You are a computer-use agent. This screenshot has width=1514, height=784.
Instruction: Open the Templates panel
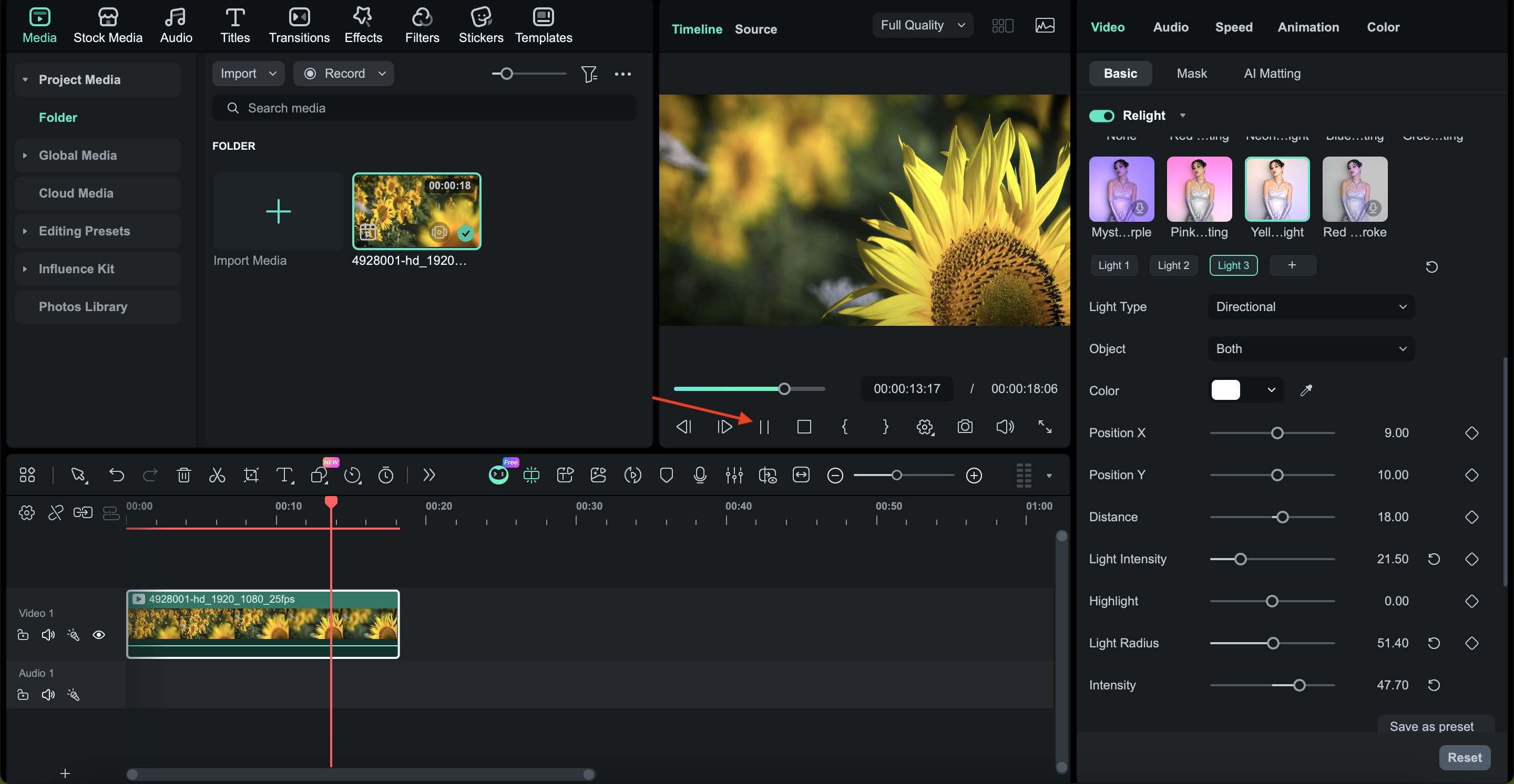point(543,25)
